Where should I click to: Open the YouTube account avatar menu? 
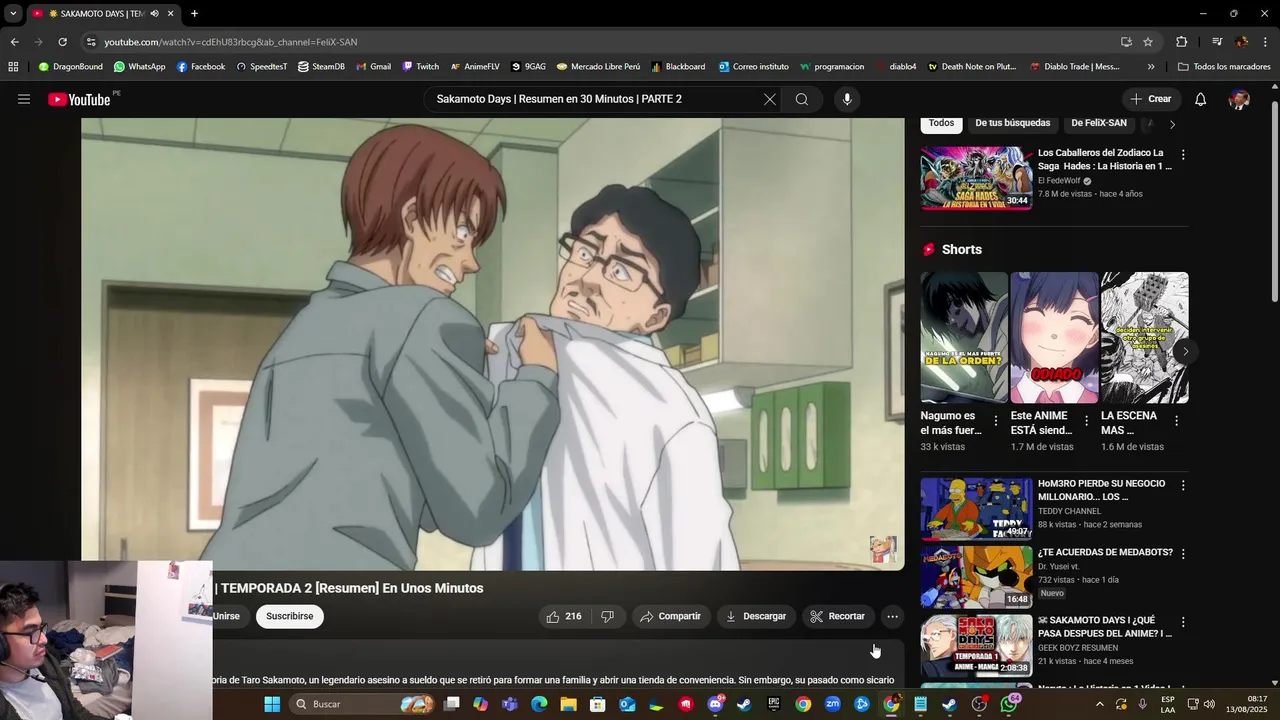pyautogui.click(x=1239, y=99)
